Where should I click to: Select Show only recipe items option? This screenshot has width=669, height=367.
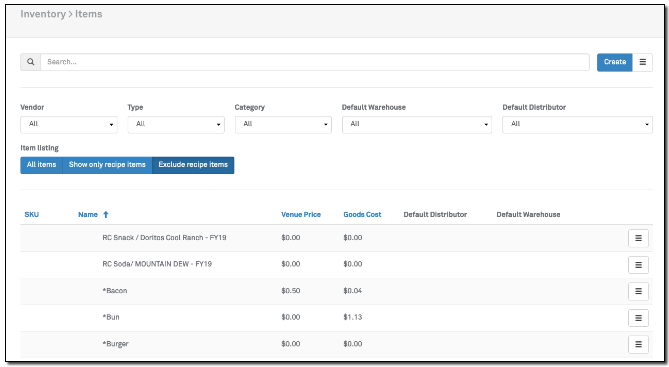pyautogui.click(x=107, y=165)
